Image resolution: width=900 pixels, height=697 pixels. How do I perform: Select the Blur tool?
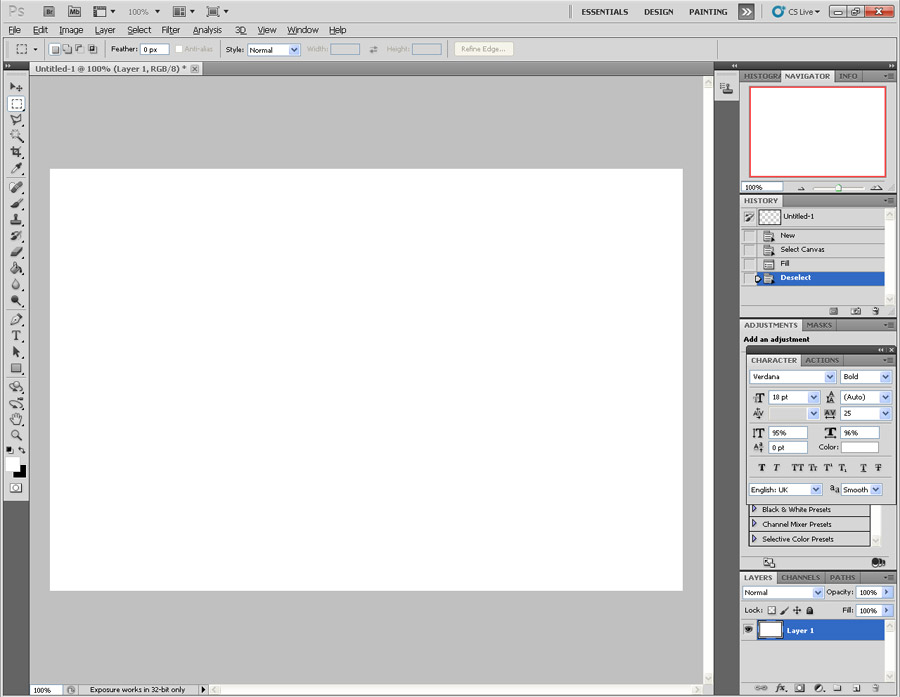pyautogui.click(x=16, y=284)
